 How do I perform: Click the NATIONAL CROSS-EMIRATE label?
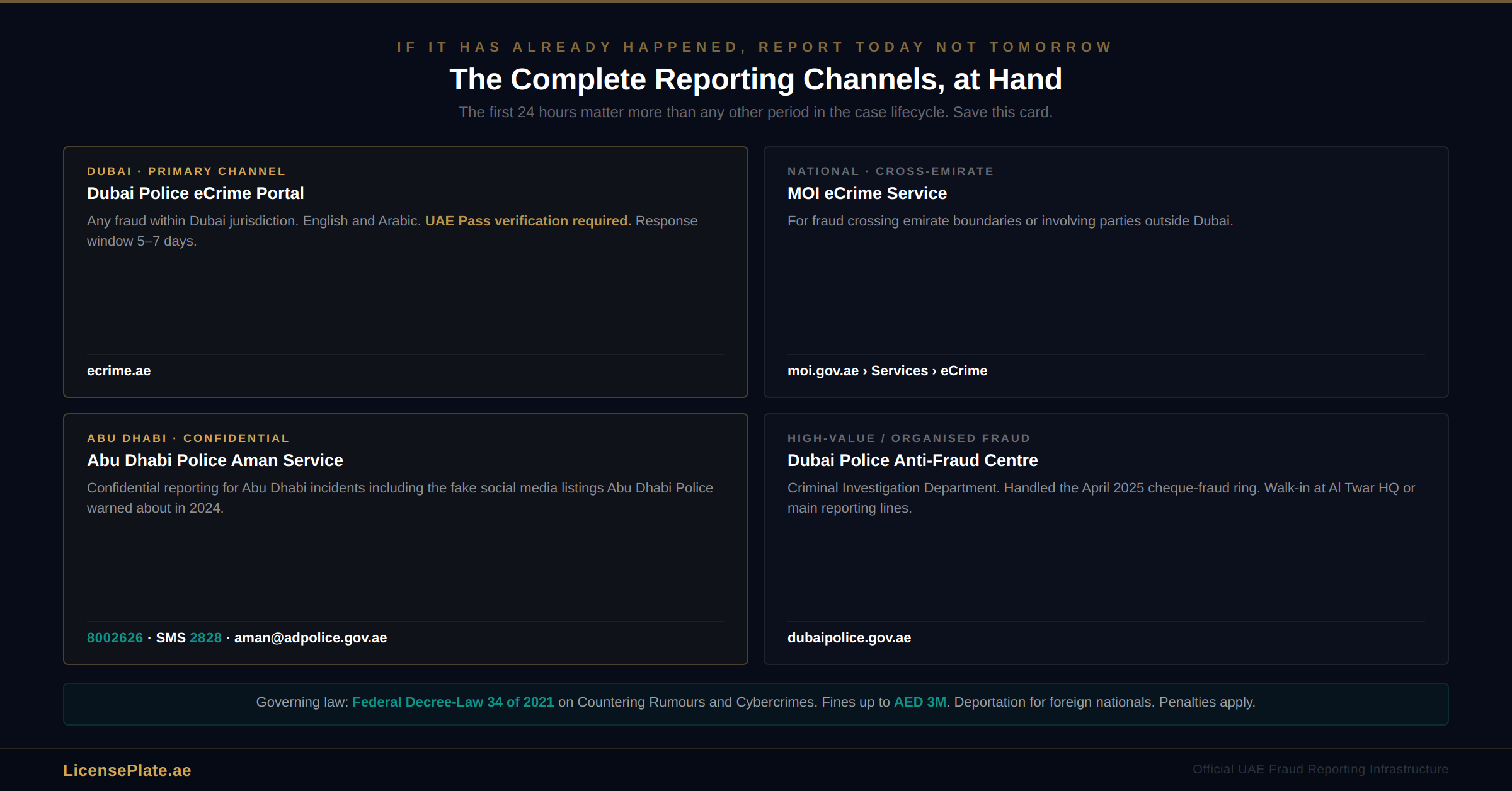pyautogui.click(x=890, y=171)
